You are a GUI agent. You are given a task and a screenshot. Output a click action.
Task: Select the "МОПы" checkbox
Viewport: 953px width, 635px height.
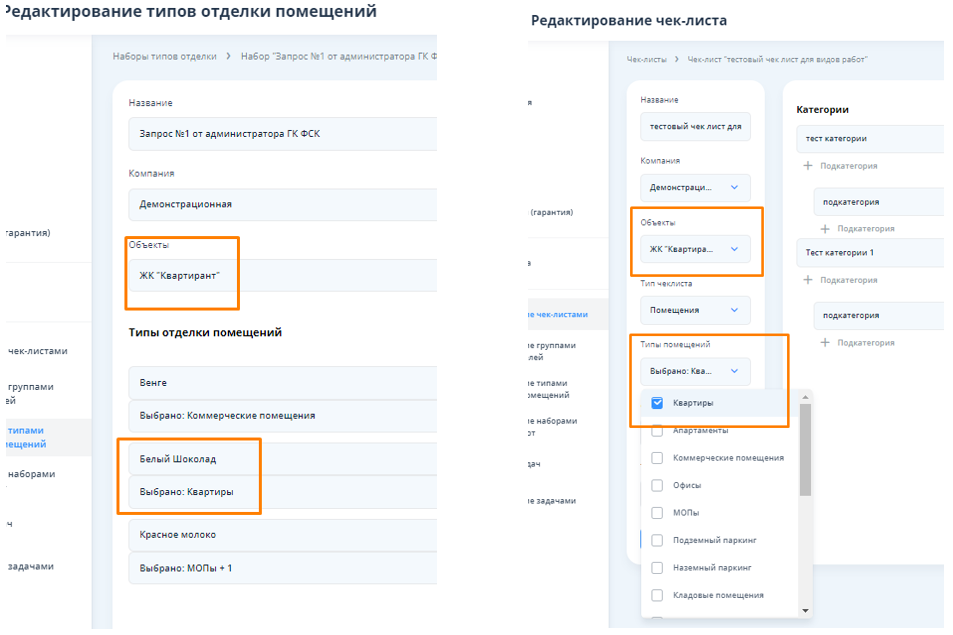pos(657,513)
